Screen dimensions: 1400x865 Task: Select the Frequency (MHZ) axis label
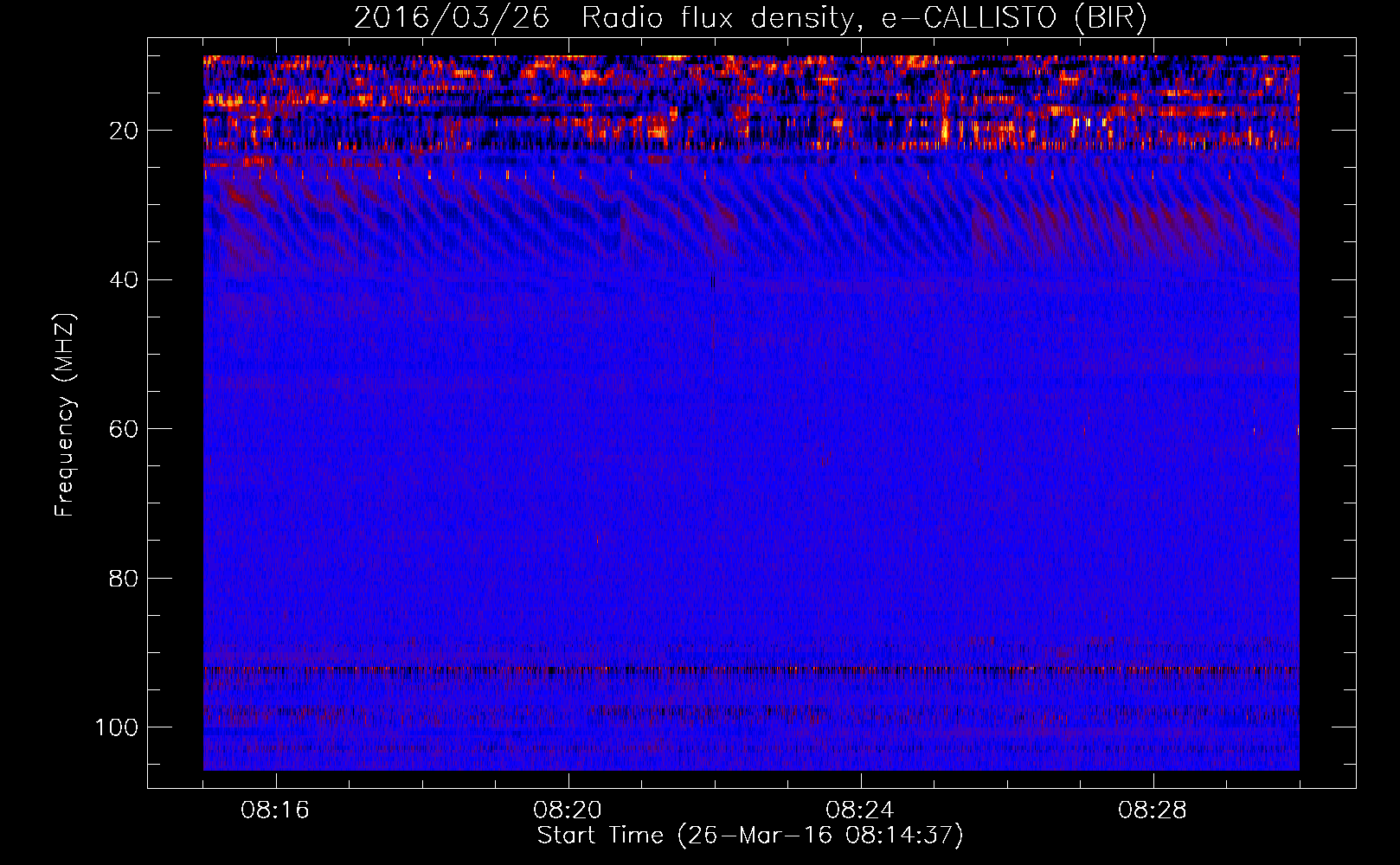point(65,414)
